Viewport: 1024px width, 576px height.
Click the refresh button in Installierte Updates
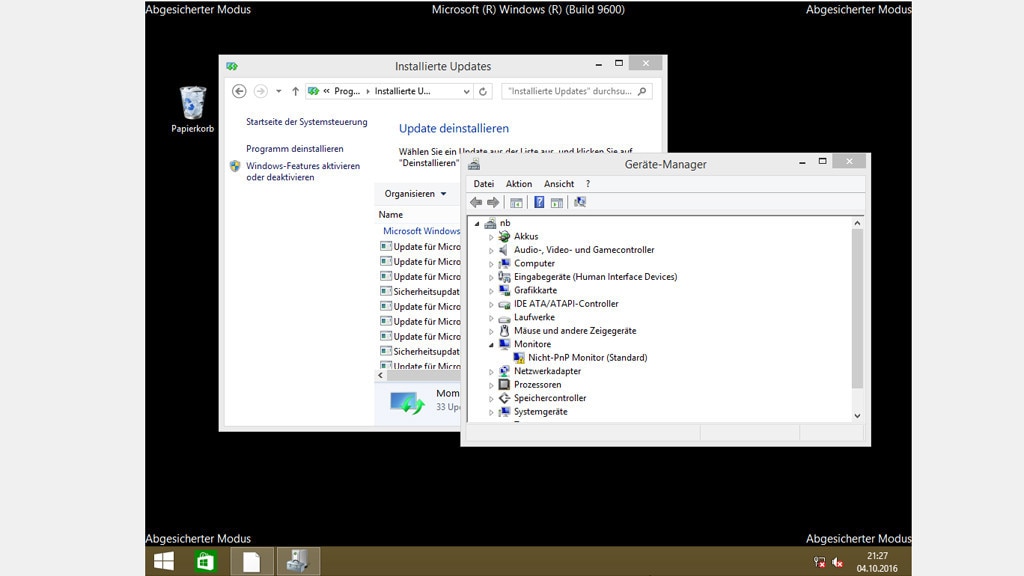[483, 91]
